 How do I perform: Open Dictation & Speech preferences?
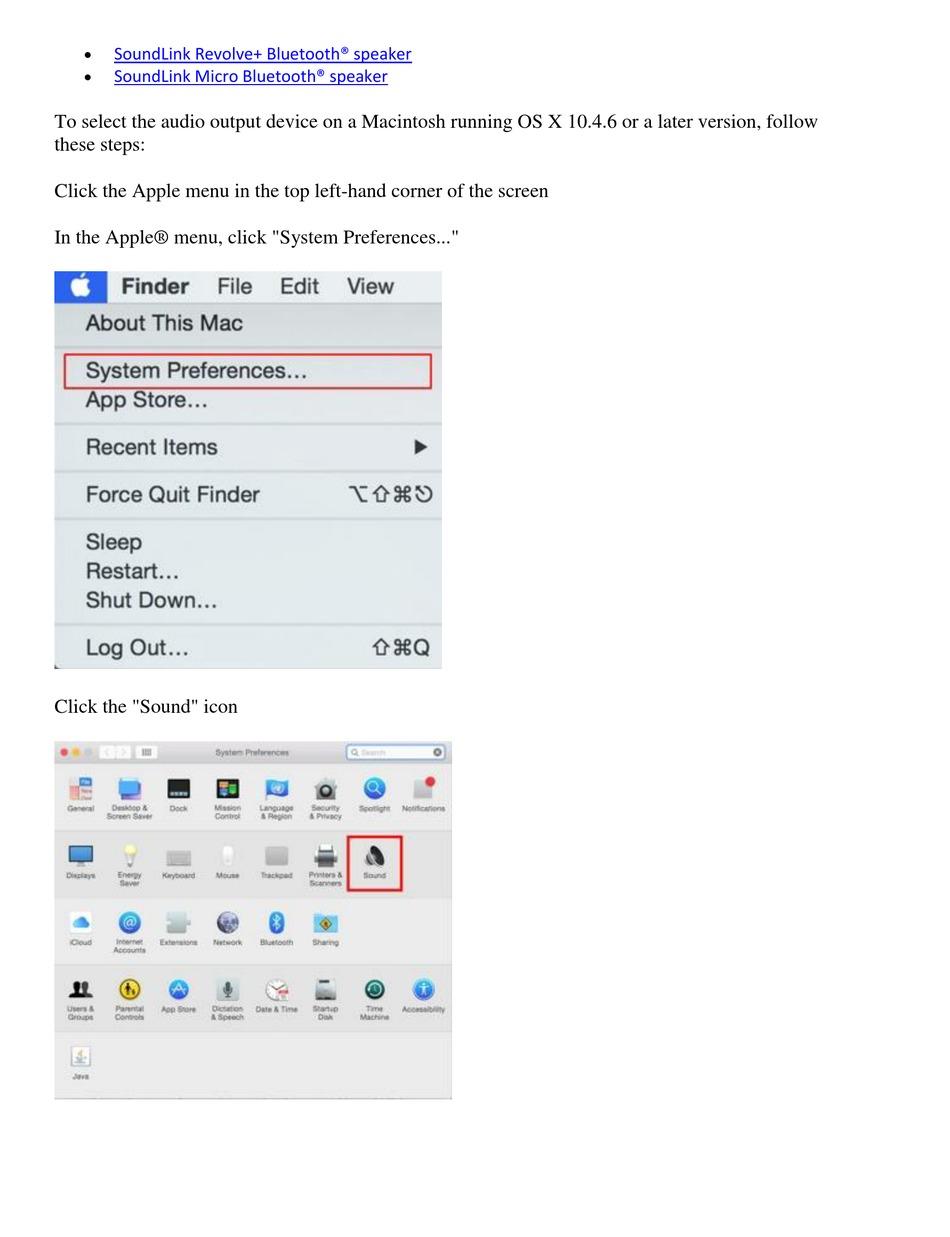point(227,999)
